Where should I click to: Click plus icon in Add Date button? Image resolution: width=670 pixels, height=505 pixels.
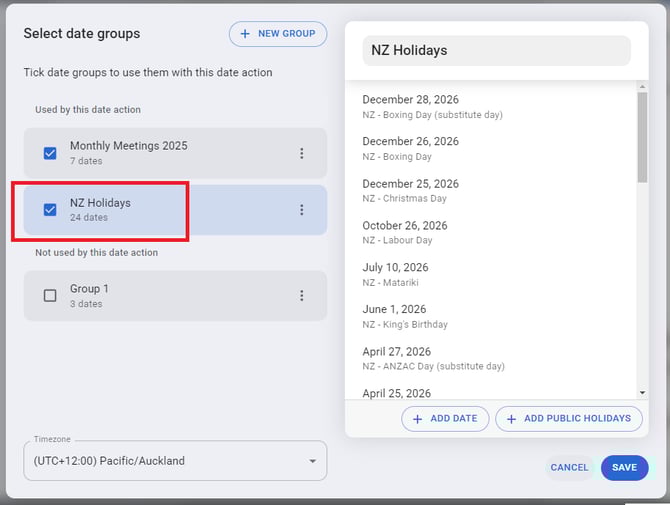418,419
